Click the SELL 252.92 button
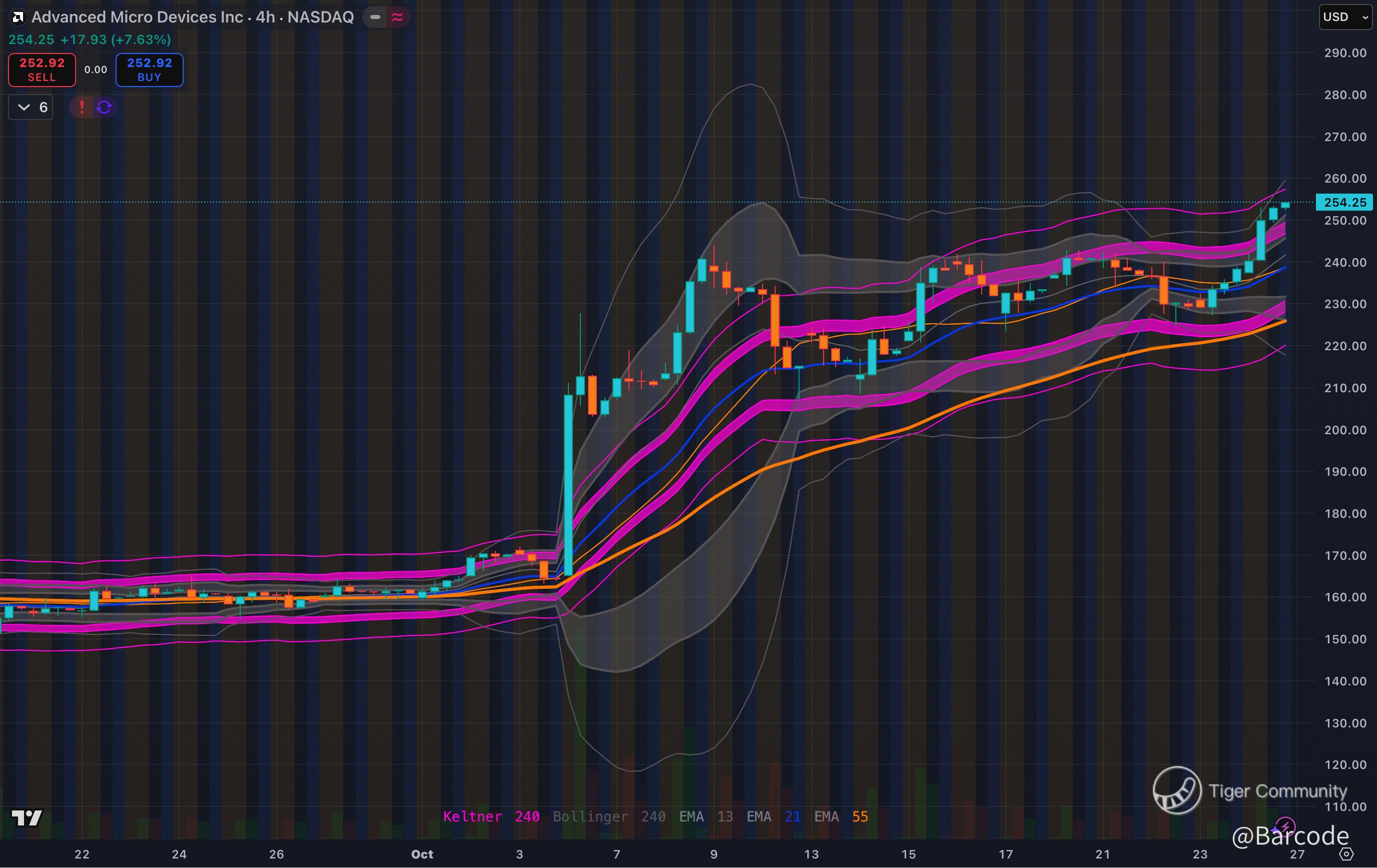This screenshot has height=868, width=1377. pos(42,70)
